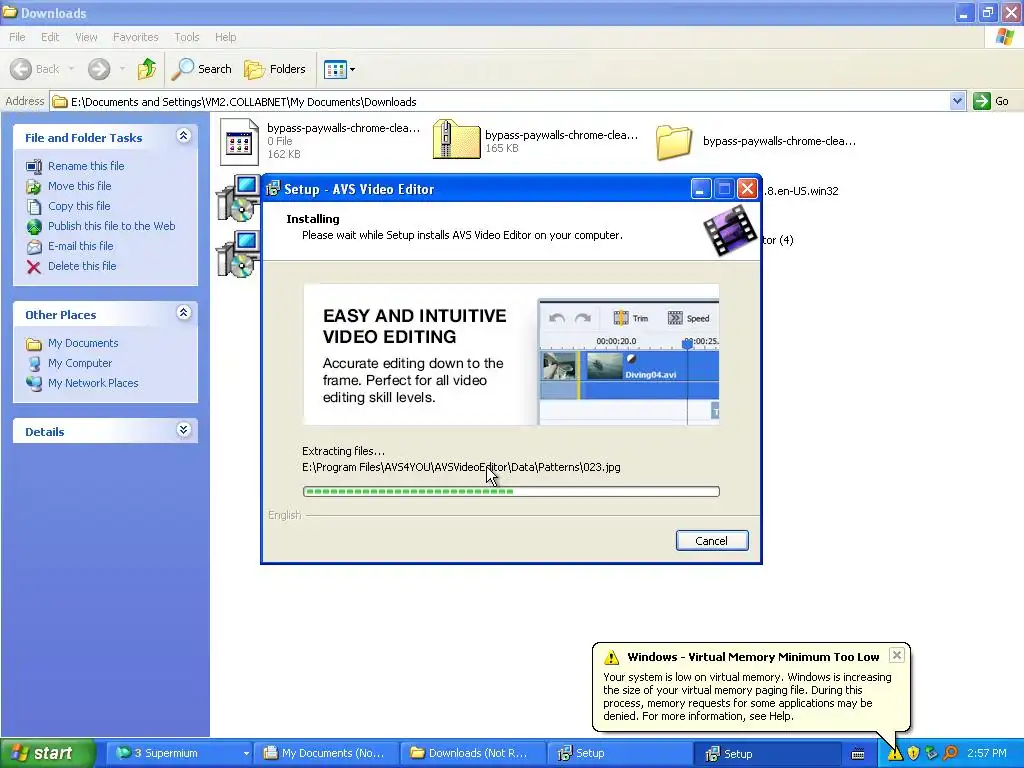The width and height of the screenshot is (1024, 768).
Task: Click the first Setup taskbar button
Action: point(618,753)
